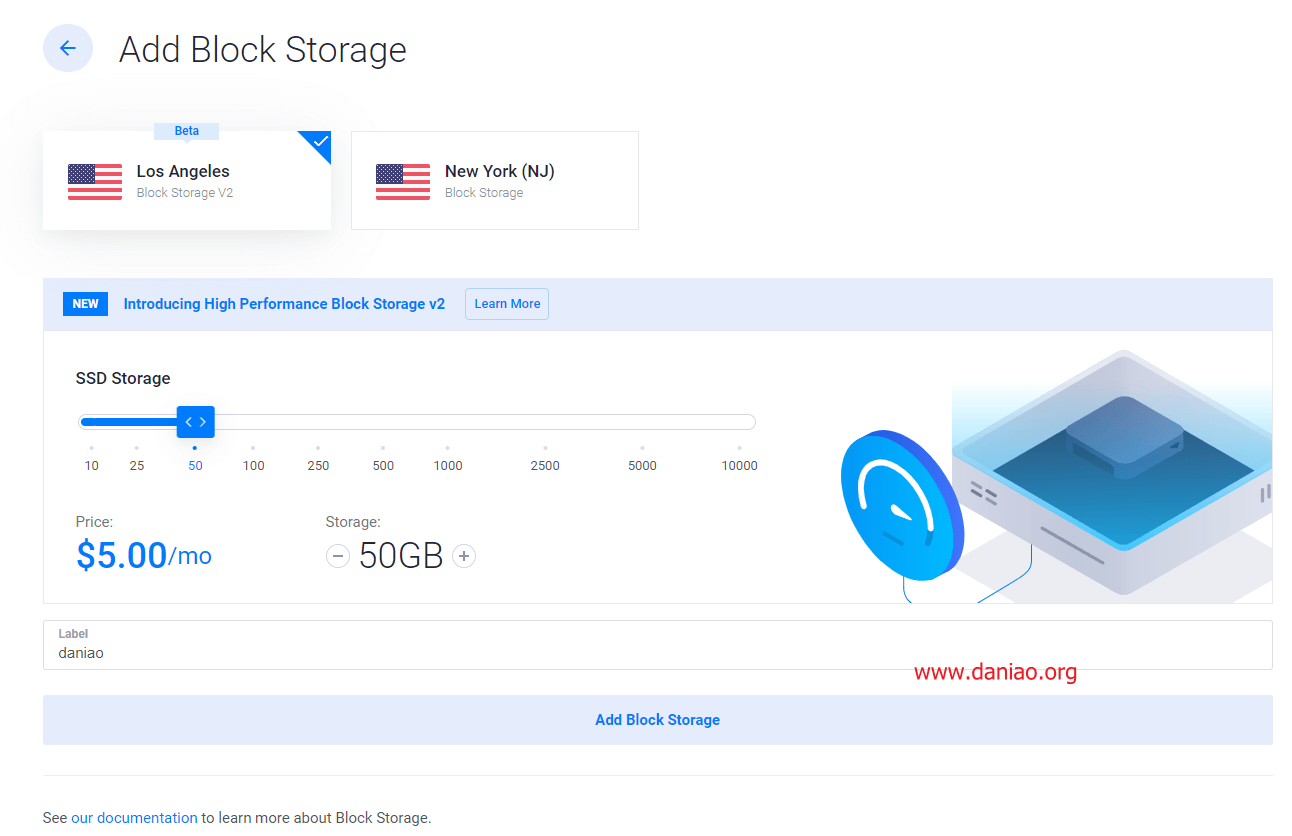The width and height of the screenshot is (1292, 836).
Task: Set slider to the 2500 GB mark
Action: click(545, 465)
